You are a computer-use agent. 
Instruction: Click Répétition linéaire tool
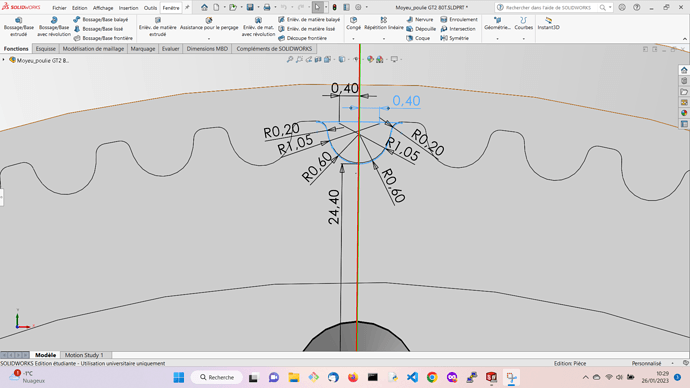[384, 24]
